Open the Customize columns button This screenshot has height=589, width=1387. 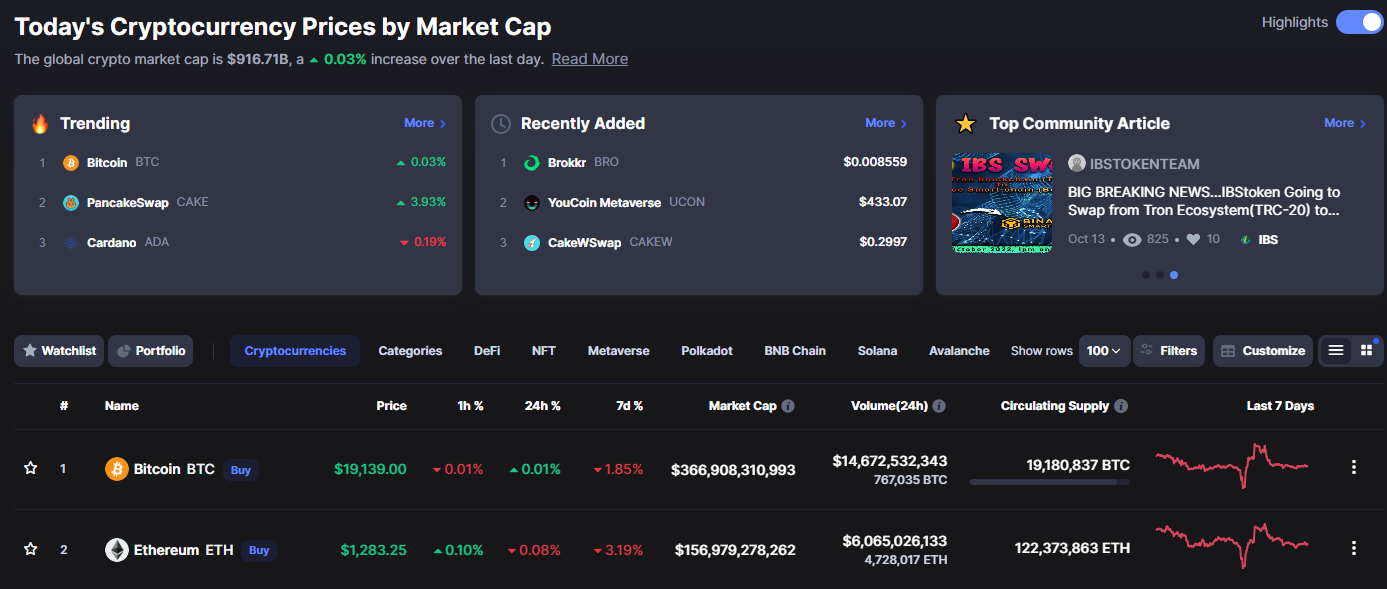pos(1263,351)
